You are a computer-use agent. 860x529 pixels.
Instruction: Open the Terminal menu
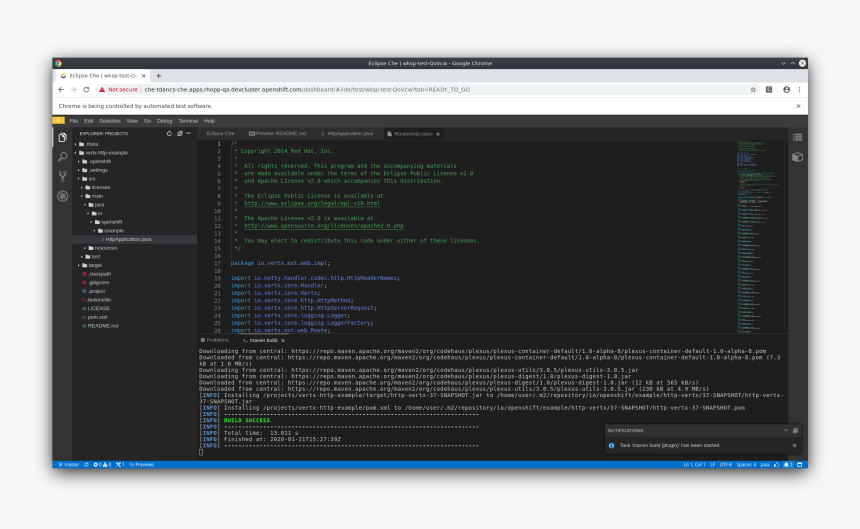(188, 121)
